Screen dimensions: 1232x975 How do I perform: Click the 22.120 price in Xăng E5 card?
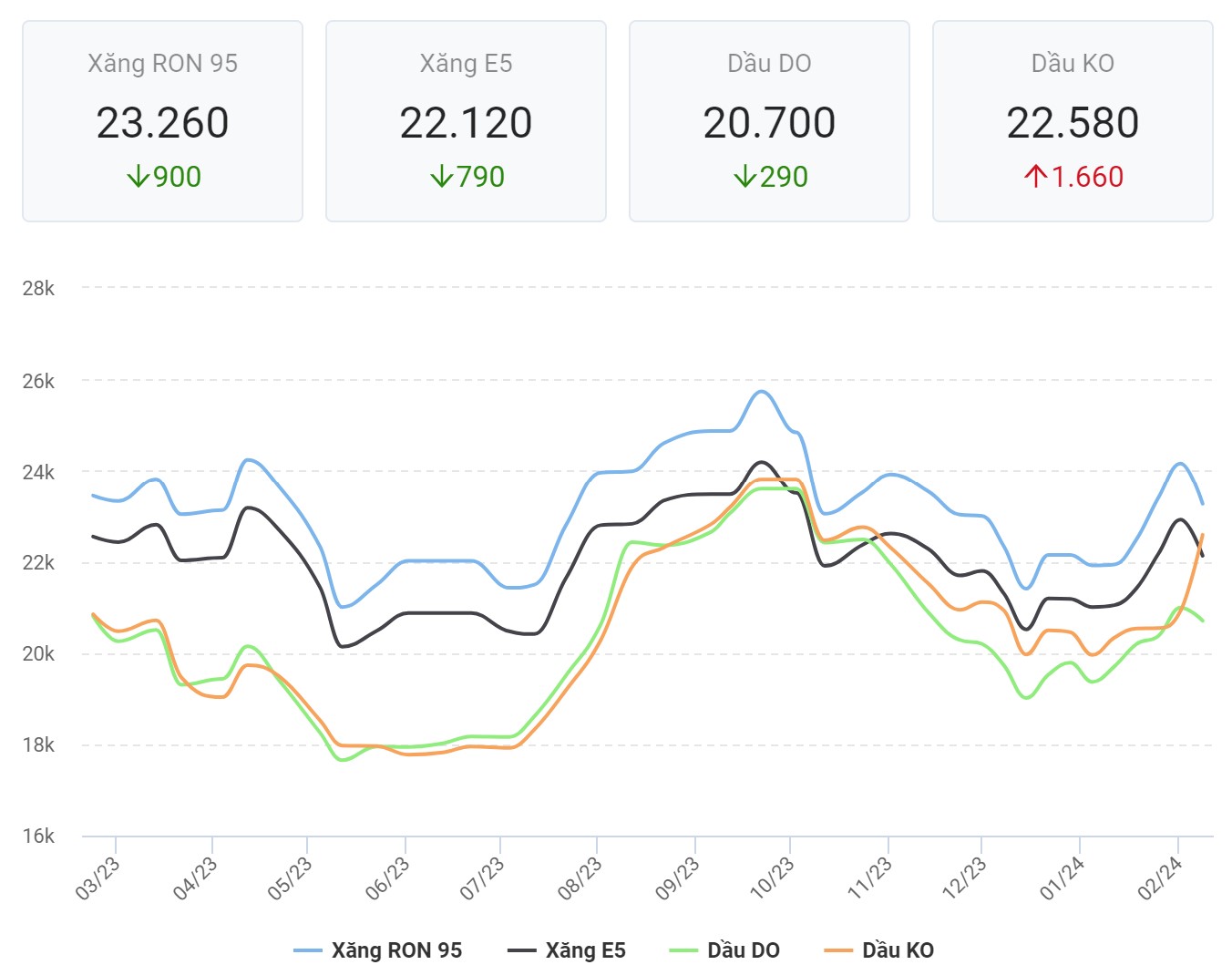click(466, 123)
